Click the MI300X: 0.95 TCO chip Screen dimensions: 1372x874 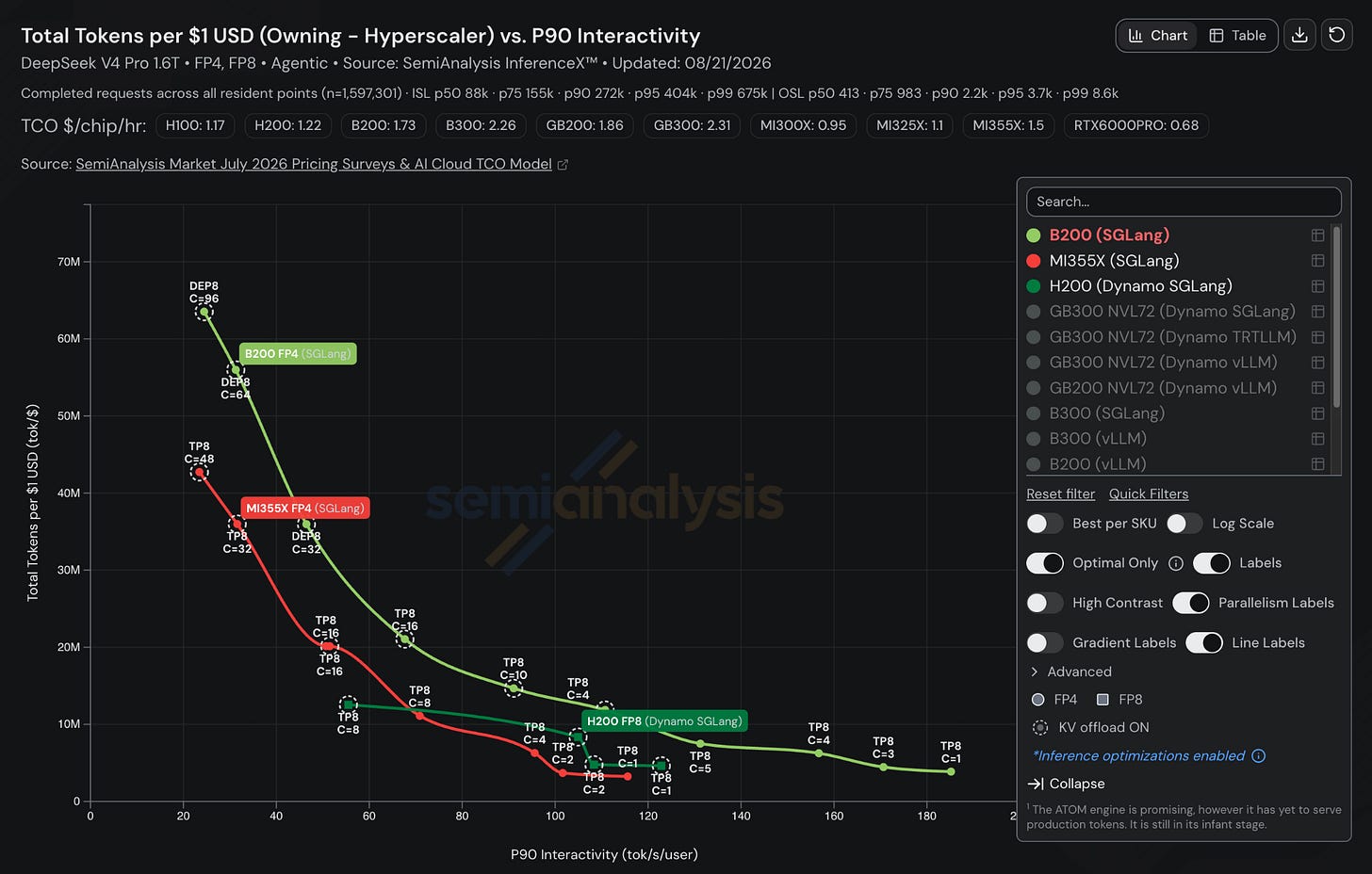point(804,125)
